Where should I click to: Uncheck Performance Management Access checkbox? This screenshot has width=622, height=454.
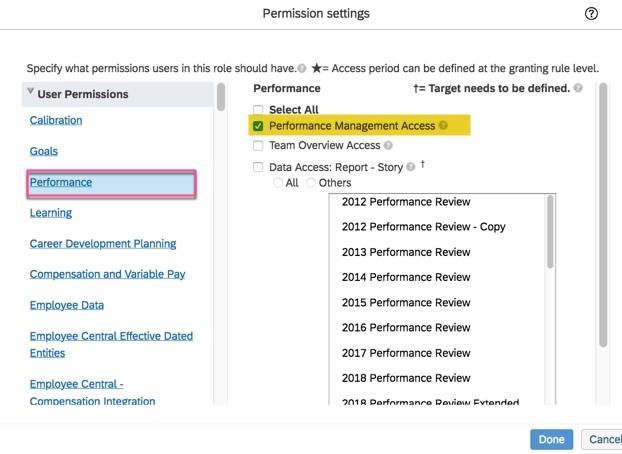click(258, 126)
